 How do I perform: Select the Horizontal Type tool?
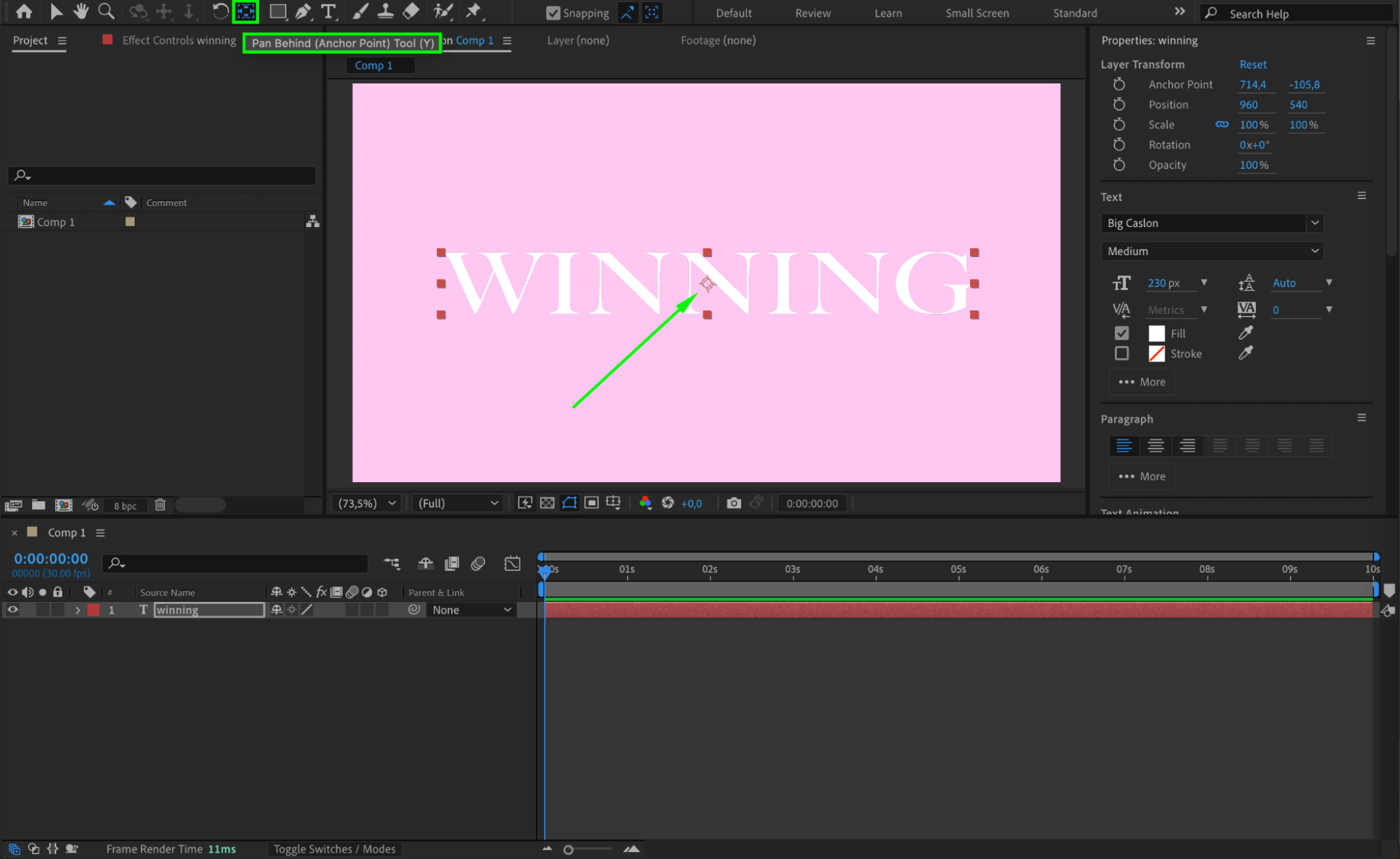(x=328, y=11)
